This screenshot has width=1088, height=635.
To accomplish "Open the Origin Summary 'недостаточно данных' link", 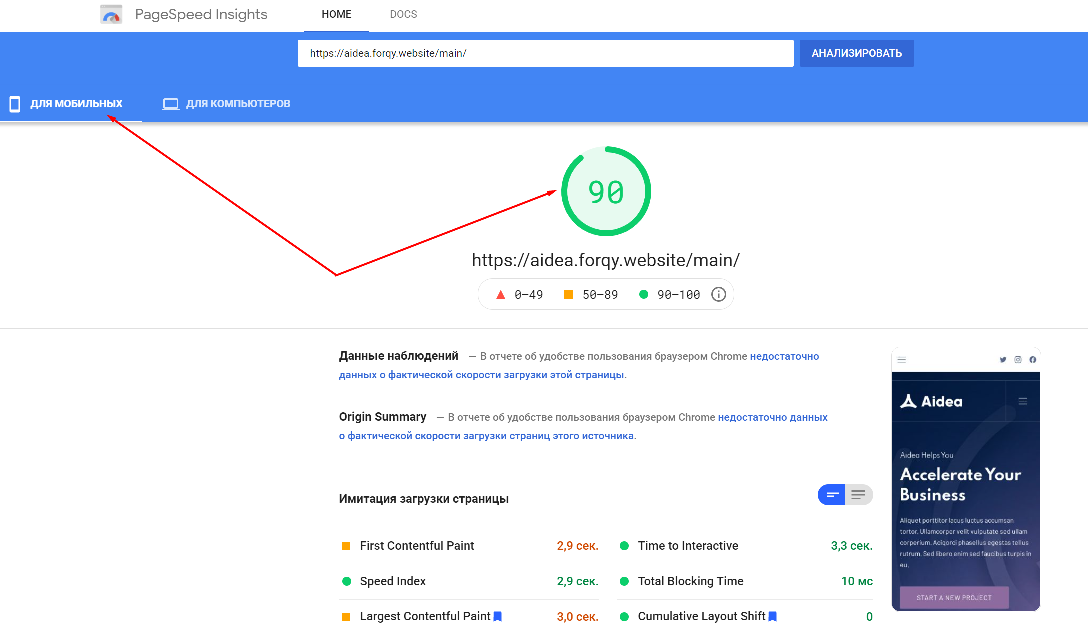I will [772, 417].
